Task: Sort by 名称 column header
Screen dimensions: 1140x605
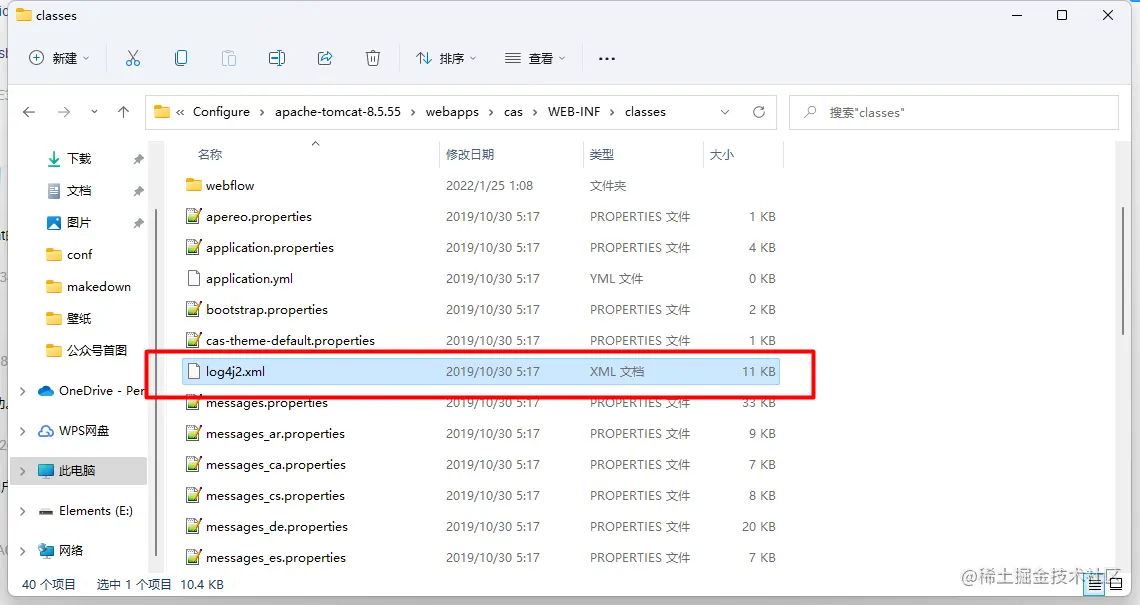Action: pyautogui.click(x=210, y=154)
